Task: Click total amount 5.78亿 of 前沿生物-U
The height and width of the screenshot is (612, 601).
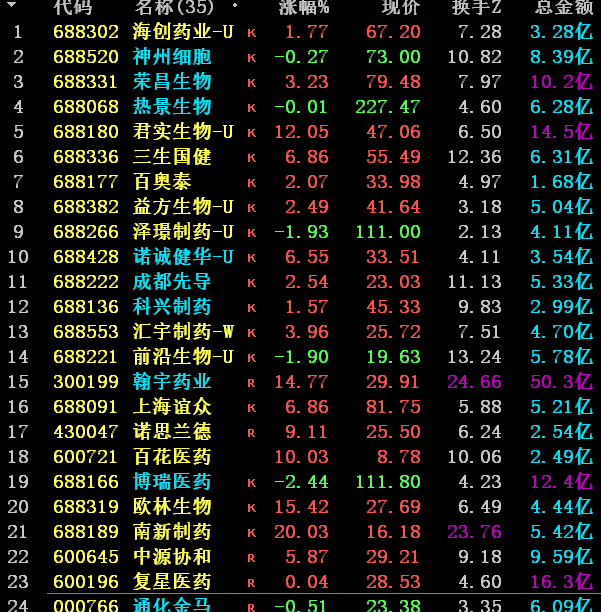Action: [x=562, y=357]
